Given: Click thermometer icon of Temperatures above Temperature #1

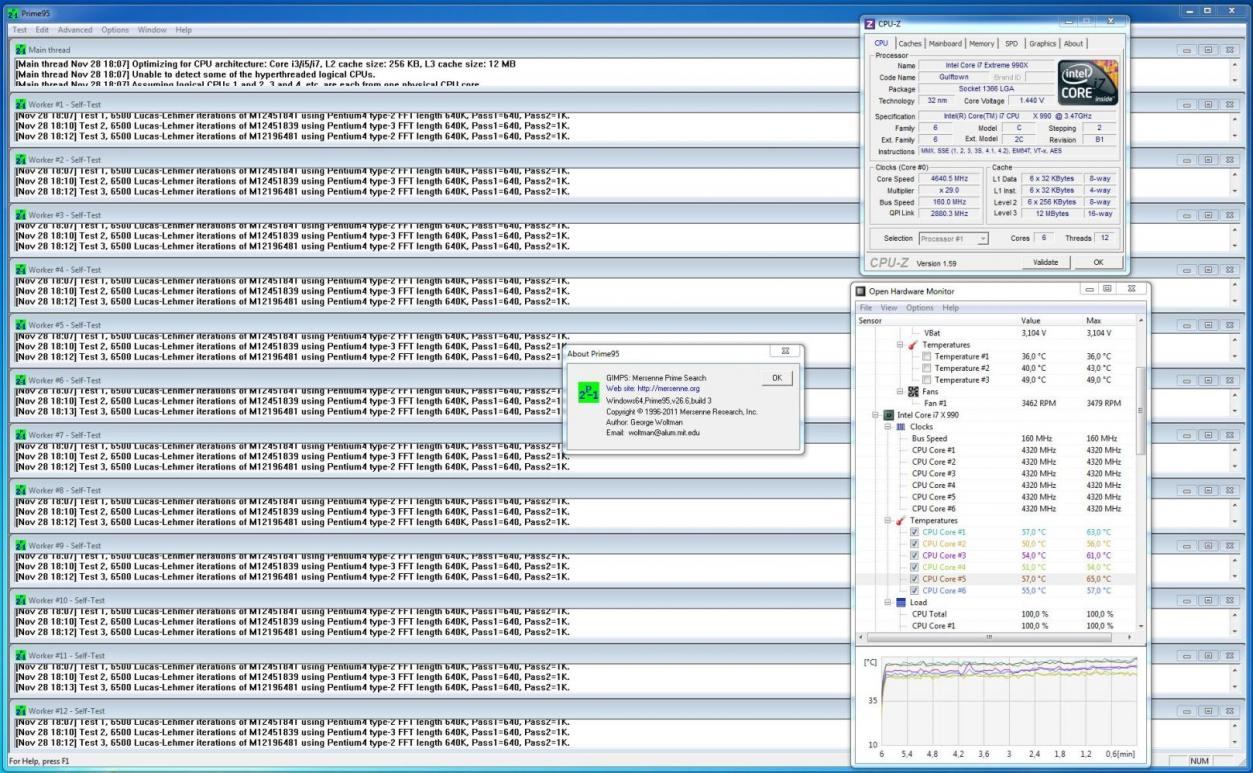Looking at the screenshot, I should [913, 344].
